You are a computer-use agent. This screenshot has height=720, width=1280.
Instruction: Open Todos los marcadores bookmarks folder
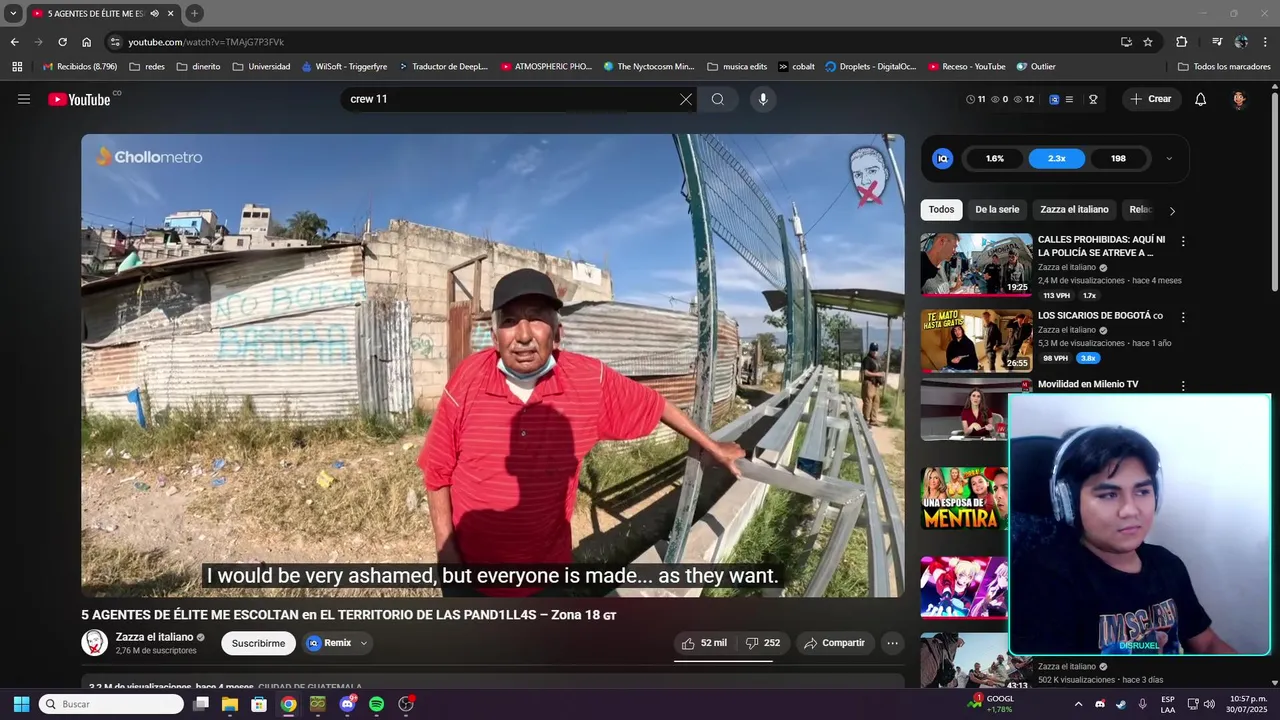[x=1223, y=66]
